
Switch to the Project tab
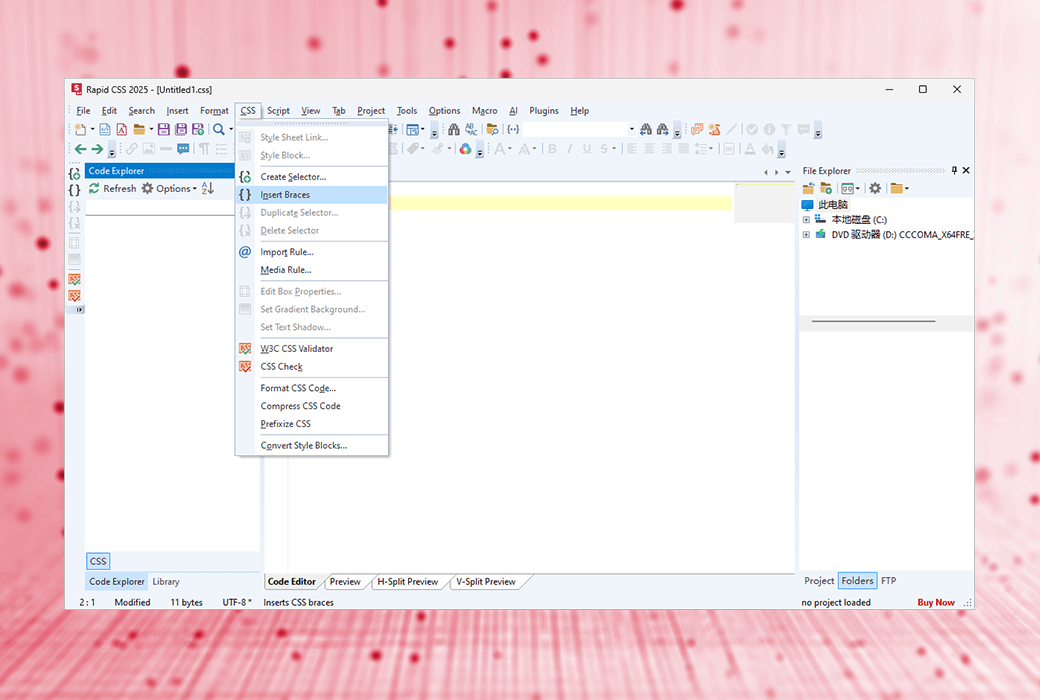tap(819, 581)
